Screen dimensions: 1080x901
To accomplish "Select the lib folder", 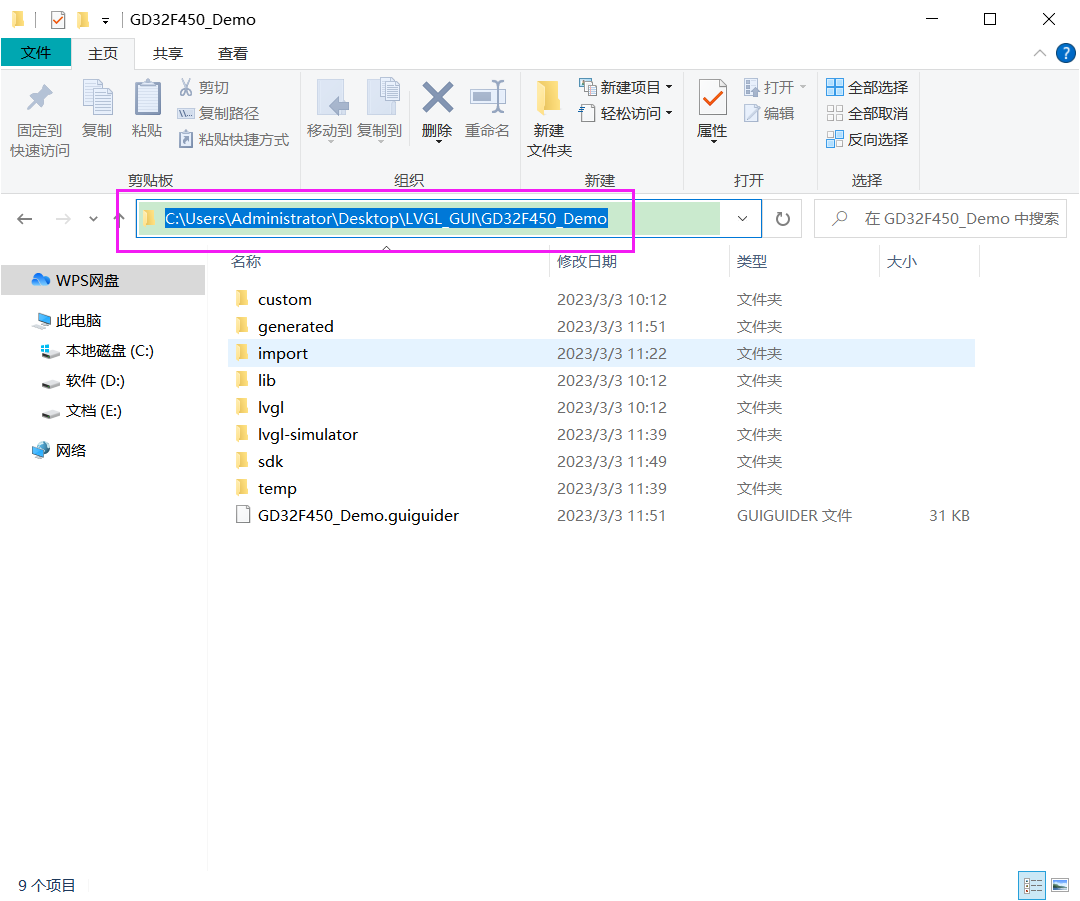I will 601,380.
